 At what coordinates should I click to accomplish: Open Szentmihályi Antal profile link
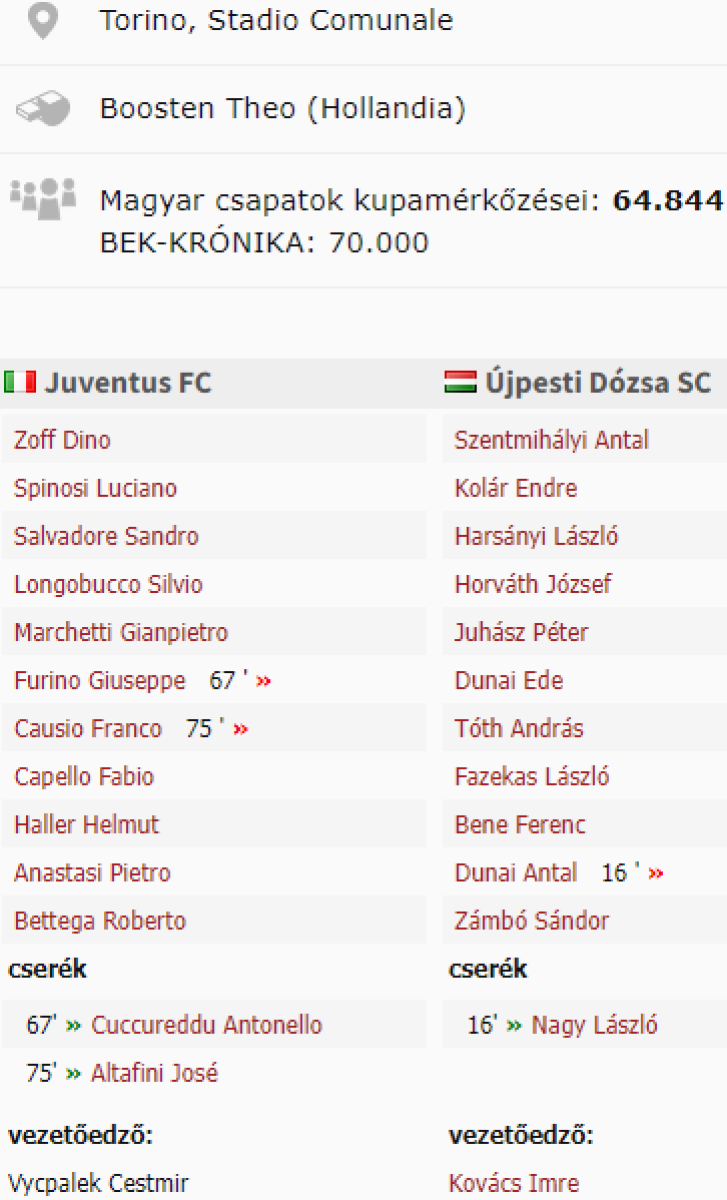[551, 440]
